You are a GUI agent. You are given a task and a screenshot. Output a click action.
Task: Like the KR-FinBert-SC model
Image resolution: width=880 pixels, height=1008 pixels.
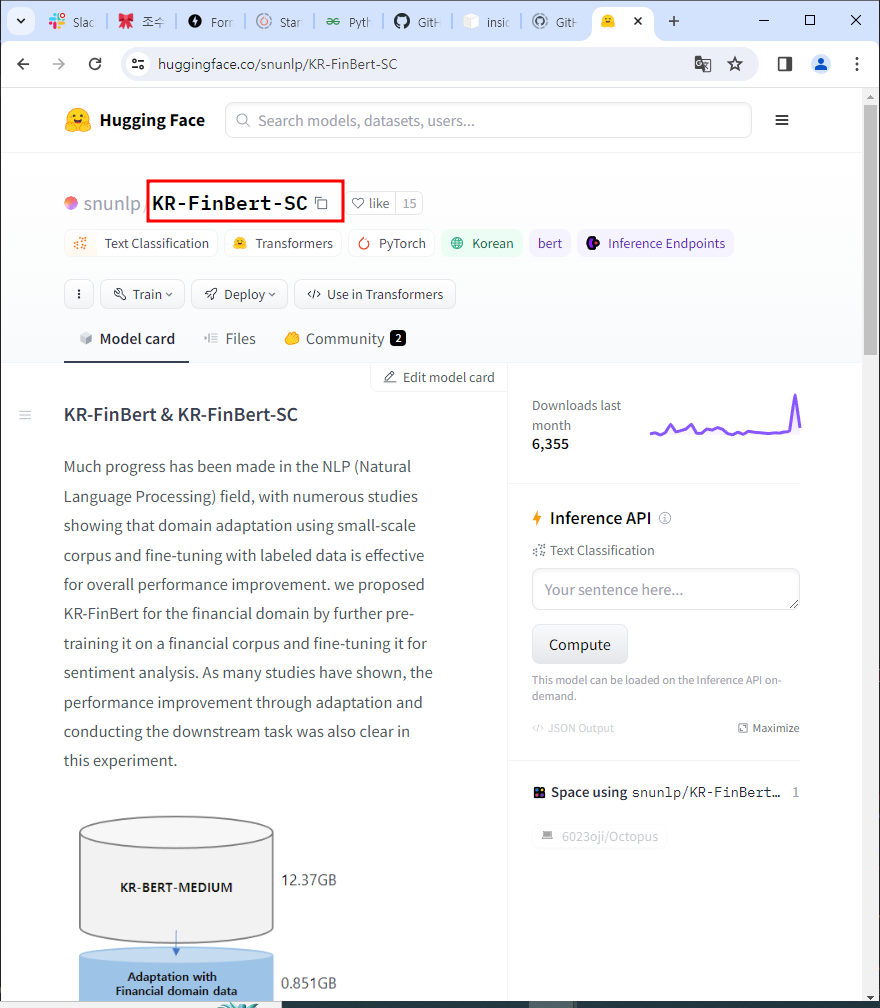[371, 204]
